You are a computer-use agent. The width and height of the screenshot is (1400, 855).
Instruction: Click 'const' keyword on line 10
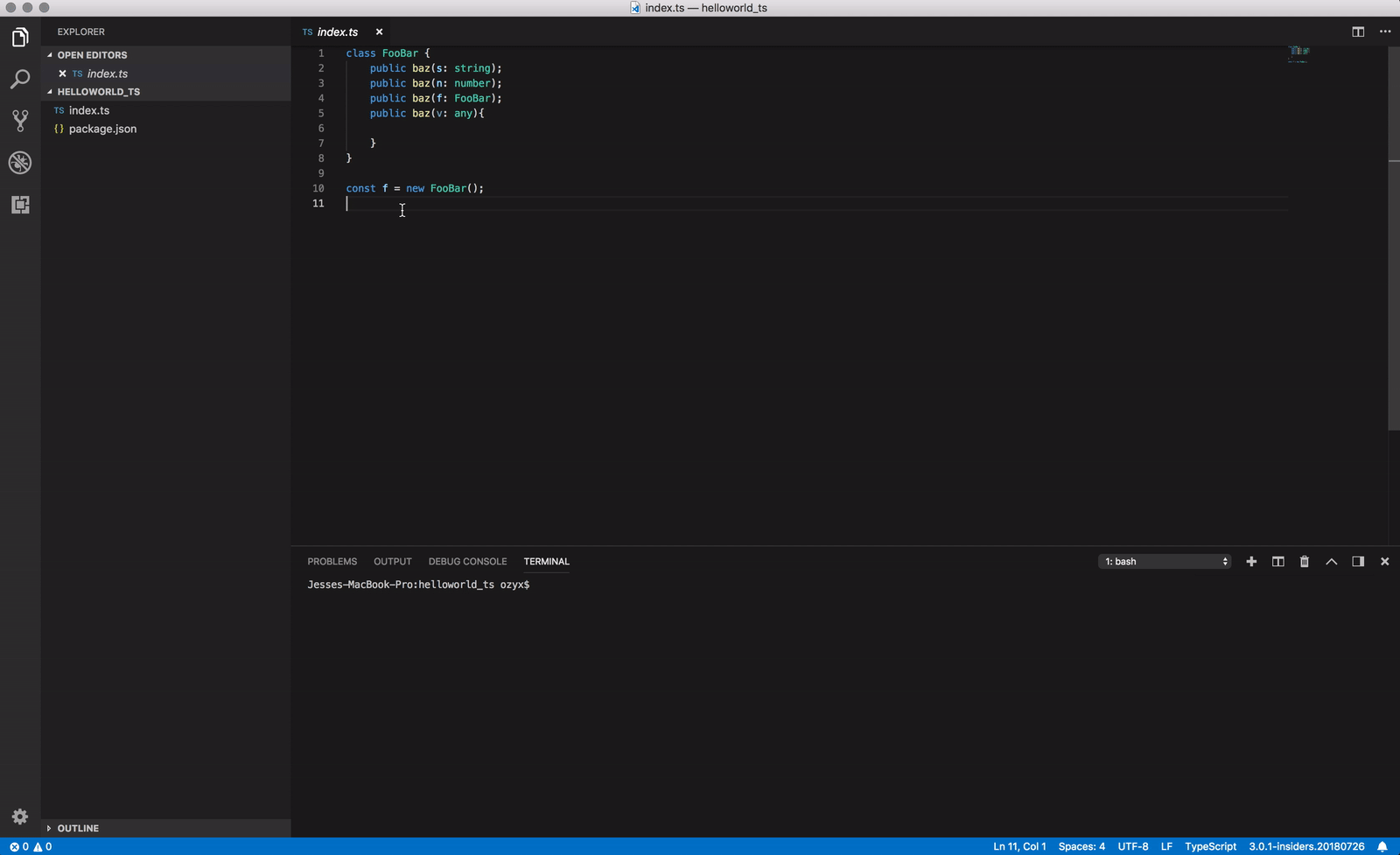coord(360,188)
